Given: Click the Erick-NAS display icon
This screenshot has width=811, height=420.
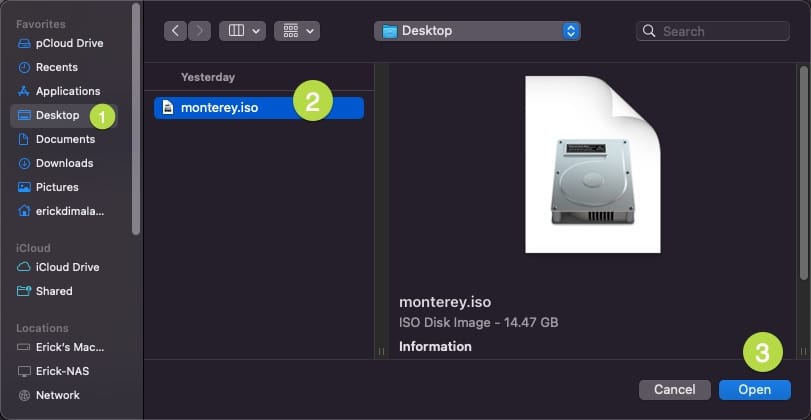Looking at the screenshot, I should click(x=24, y=371).
